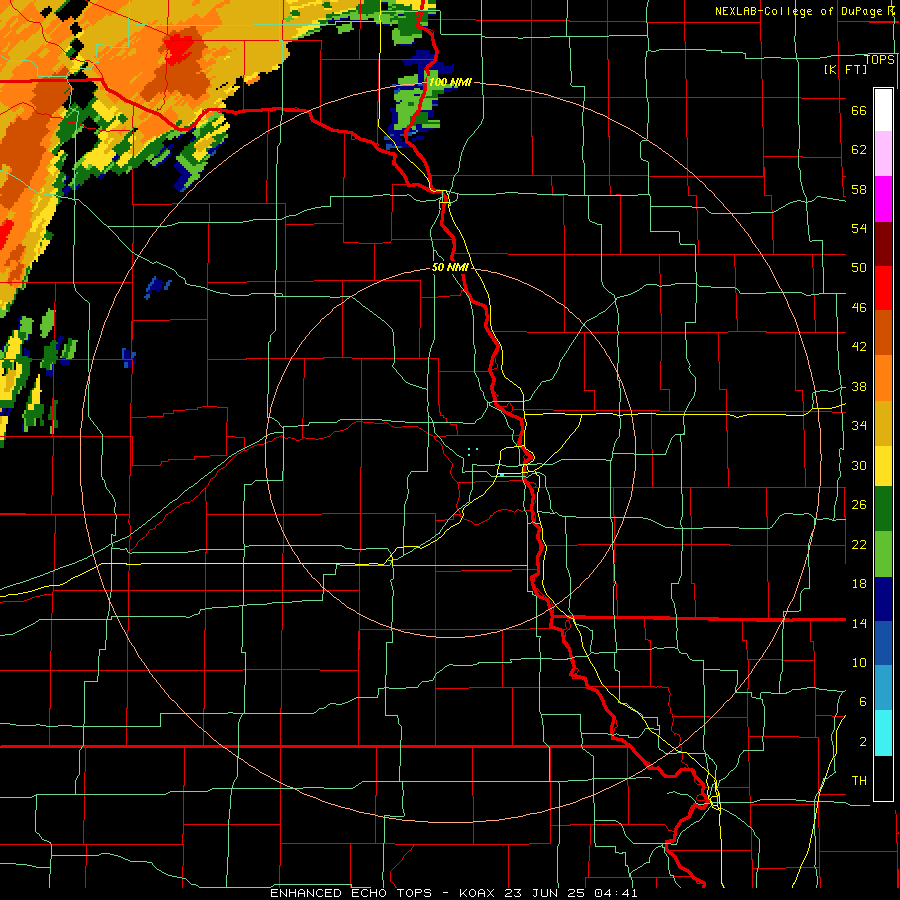Click the 04:41 time stamp
The height and width of the screenshot is (900, 900).
[615, 893]
